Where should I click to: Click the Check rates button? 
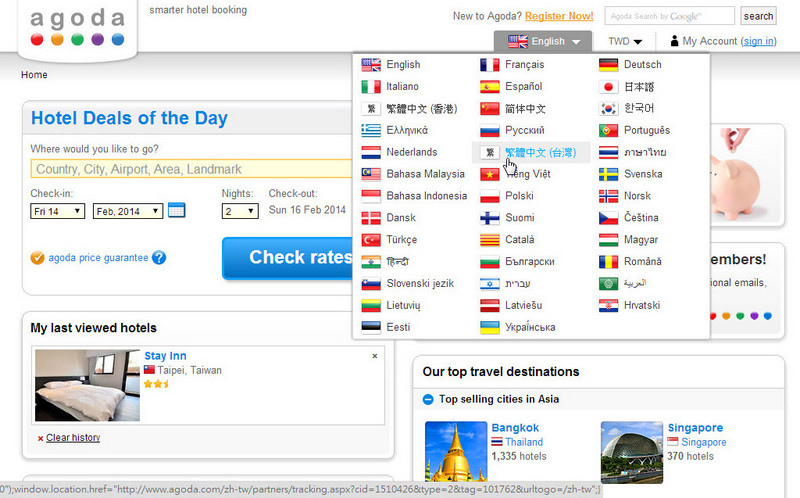[x=287, y=258]
